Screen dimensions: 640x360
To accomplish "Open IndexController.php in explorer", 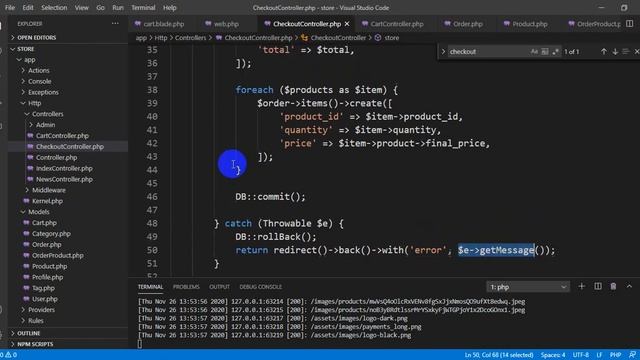I will point(68,168).
